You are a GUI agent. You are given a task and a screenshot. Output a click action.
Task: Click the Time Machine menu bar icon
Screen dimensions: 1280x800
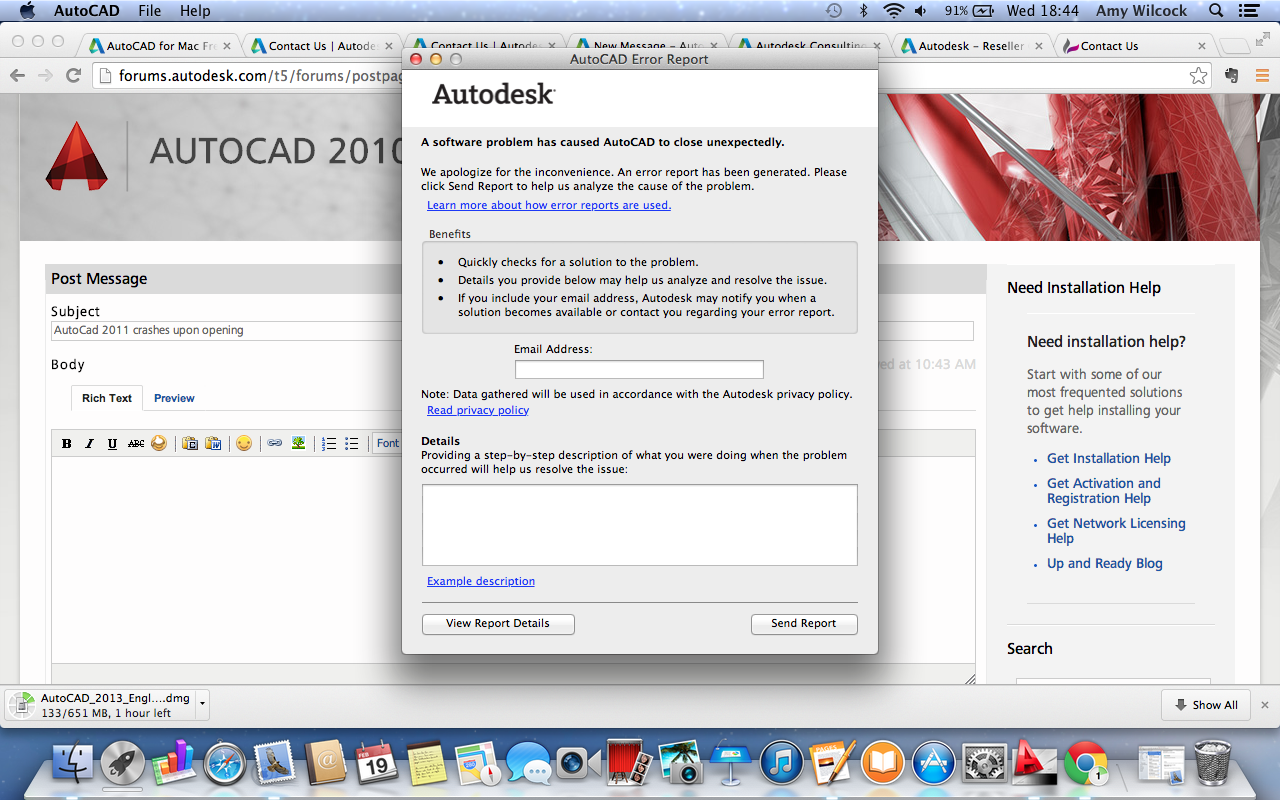point(834,11)
